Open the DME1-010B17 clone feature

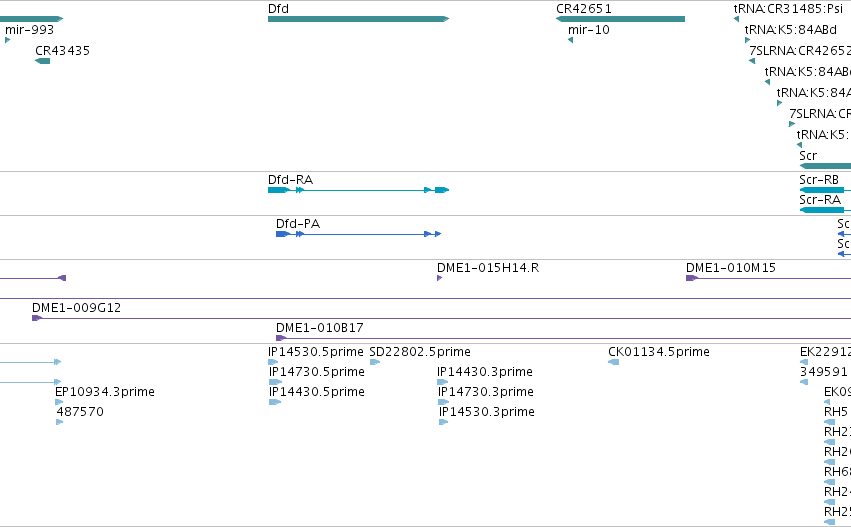tap(563, 338)
